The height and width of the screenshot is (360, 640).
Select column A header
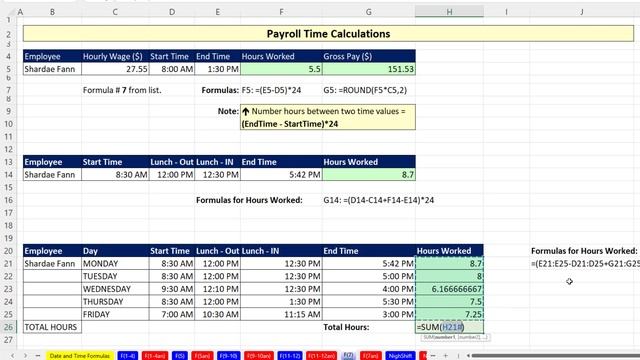click(x=20, y=12)
